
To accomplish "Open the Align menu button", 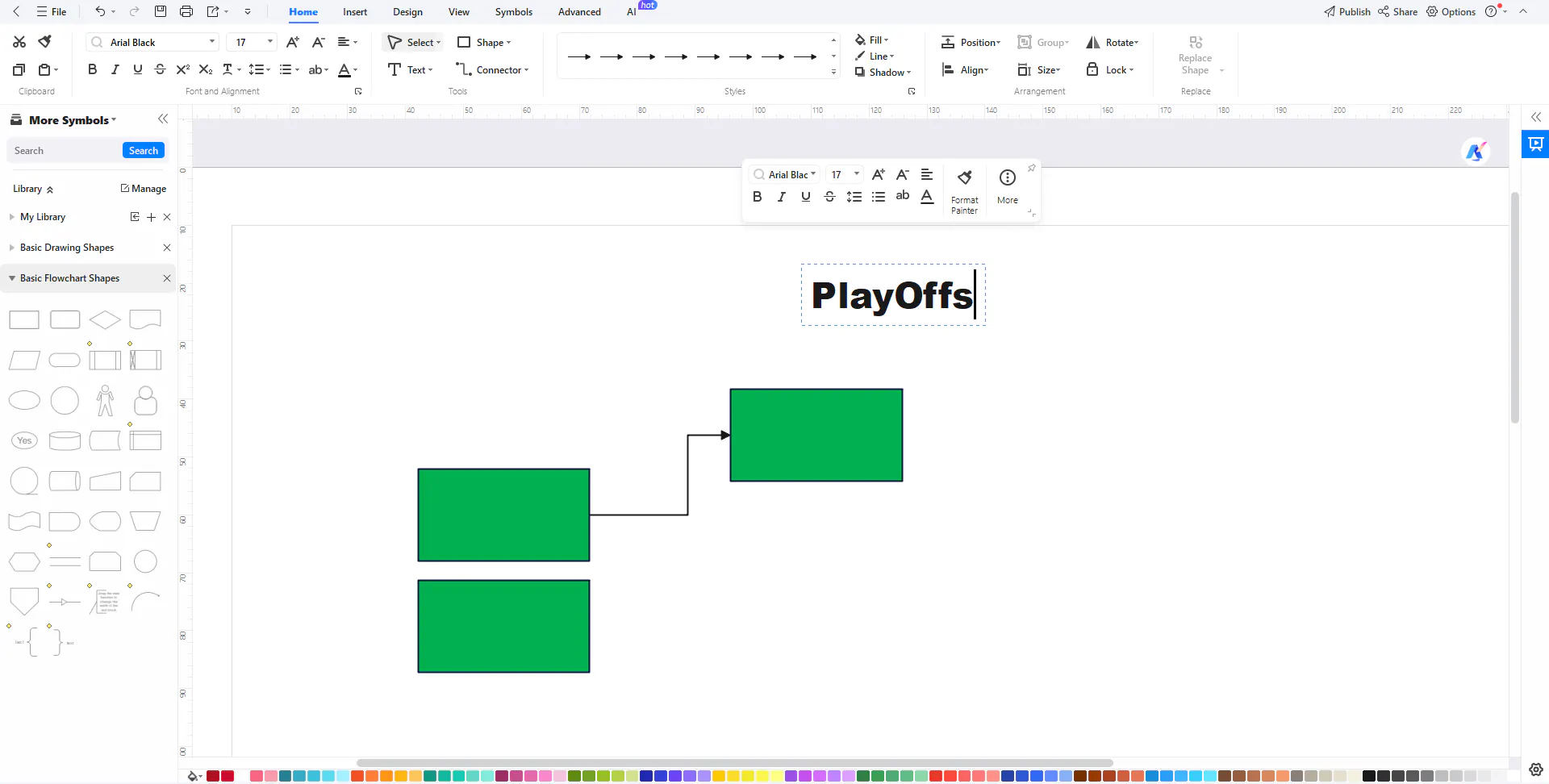I will (x=966, y=70).
